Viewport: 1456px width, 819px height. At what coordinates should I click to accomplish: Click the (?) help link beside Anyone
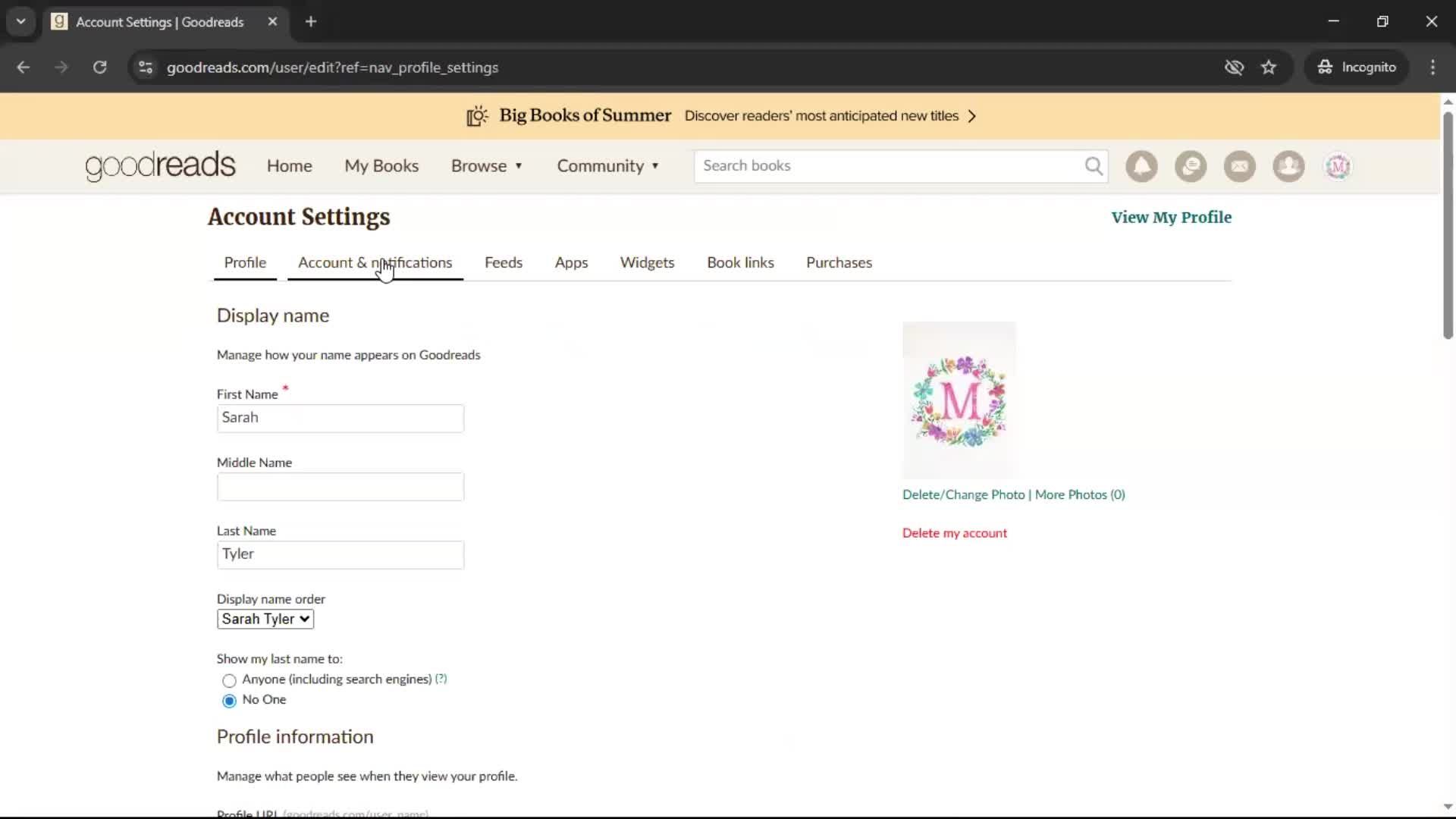tap(441, 679)
